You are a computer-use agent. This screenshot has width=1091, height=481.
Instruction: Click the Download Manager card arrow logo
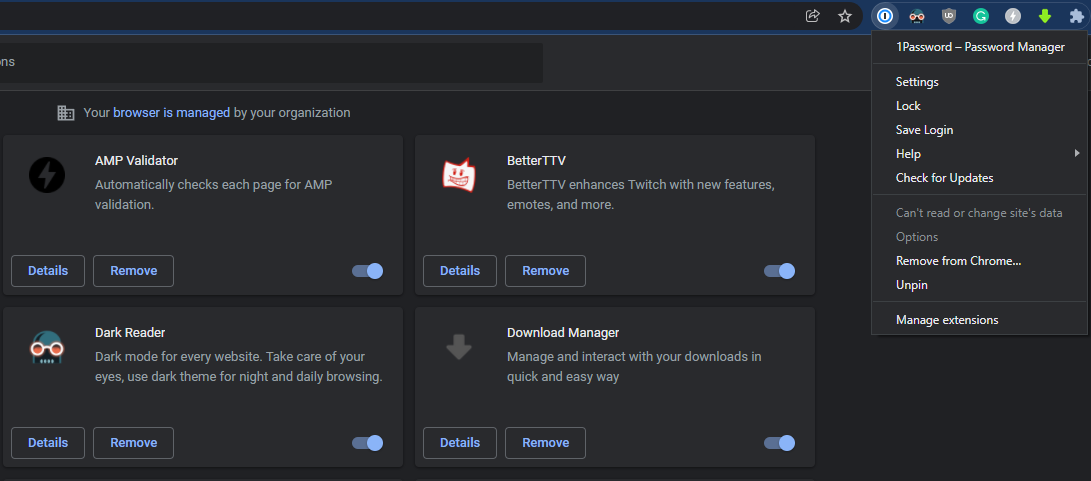click(459, 346)
